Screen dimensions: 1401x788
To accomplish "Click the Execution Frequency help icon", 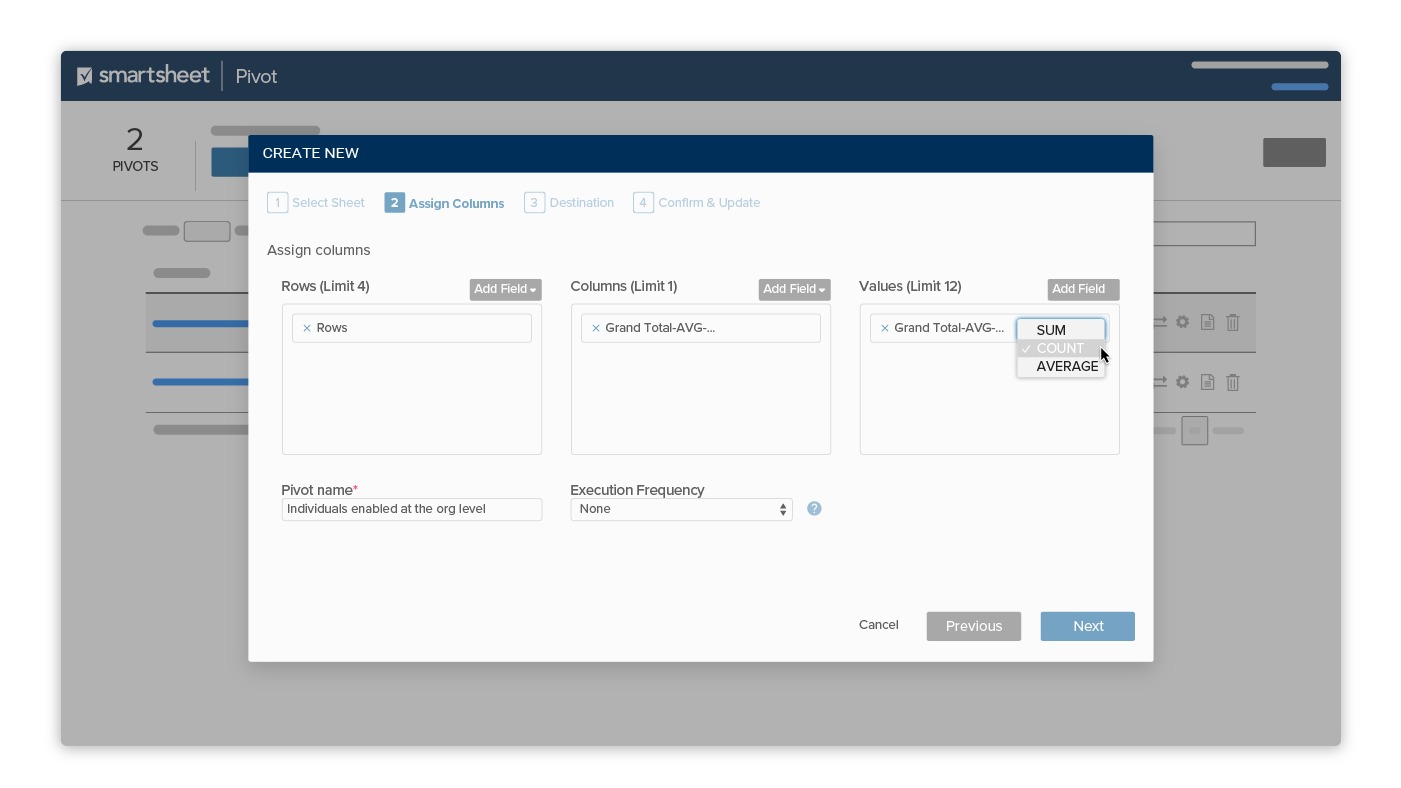I will coord(814,509).
